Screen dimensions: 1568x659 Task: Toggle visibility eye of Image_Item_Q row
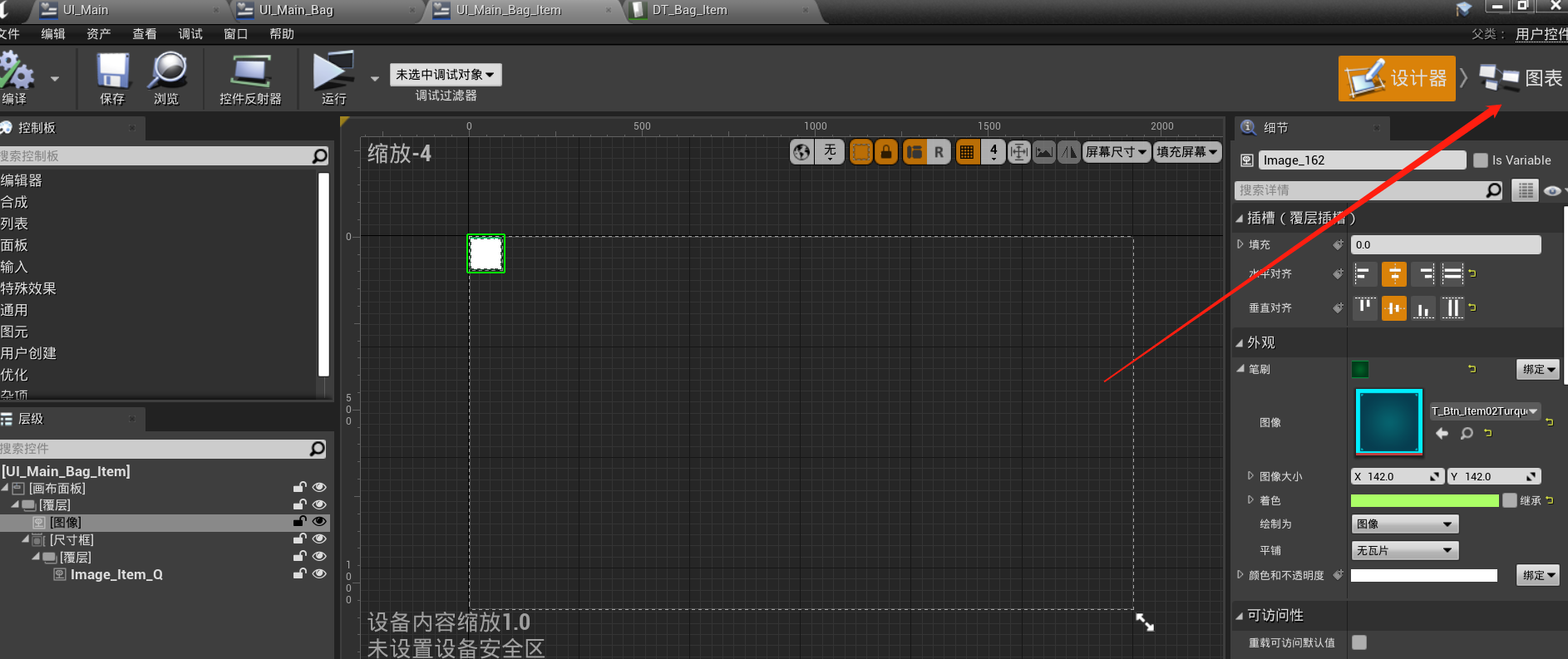click(319, 573)
